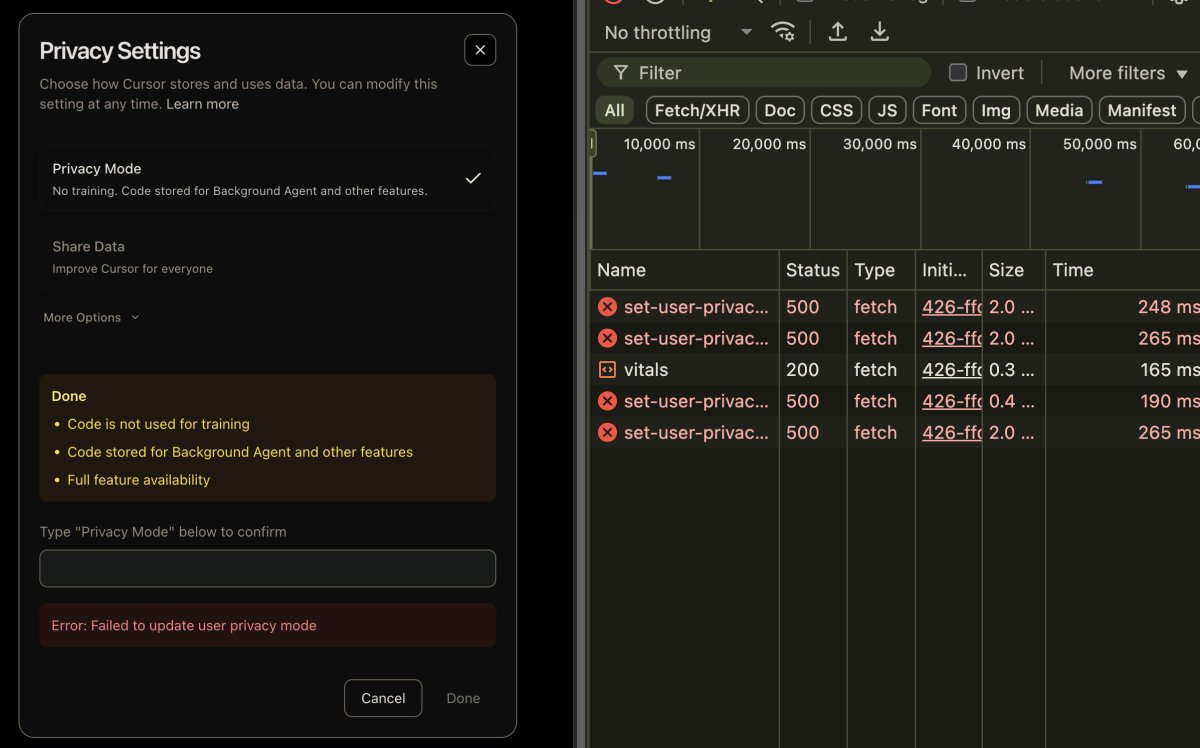
Task: Sort requests by Time column
Action: (x=1122, y=270)
